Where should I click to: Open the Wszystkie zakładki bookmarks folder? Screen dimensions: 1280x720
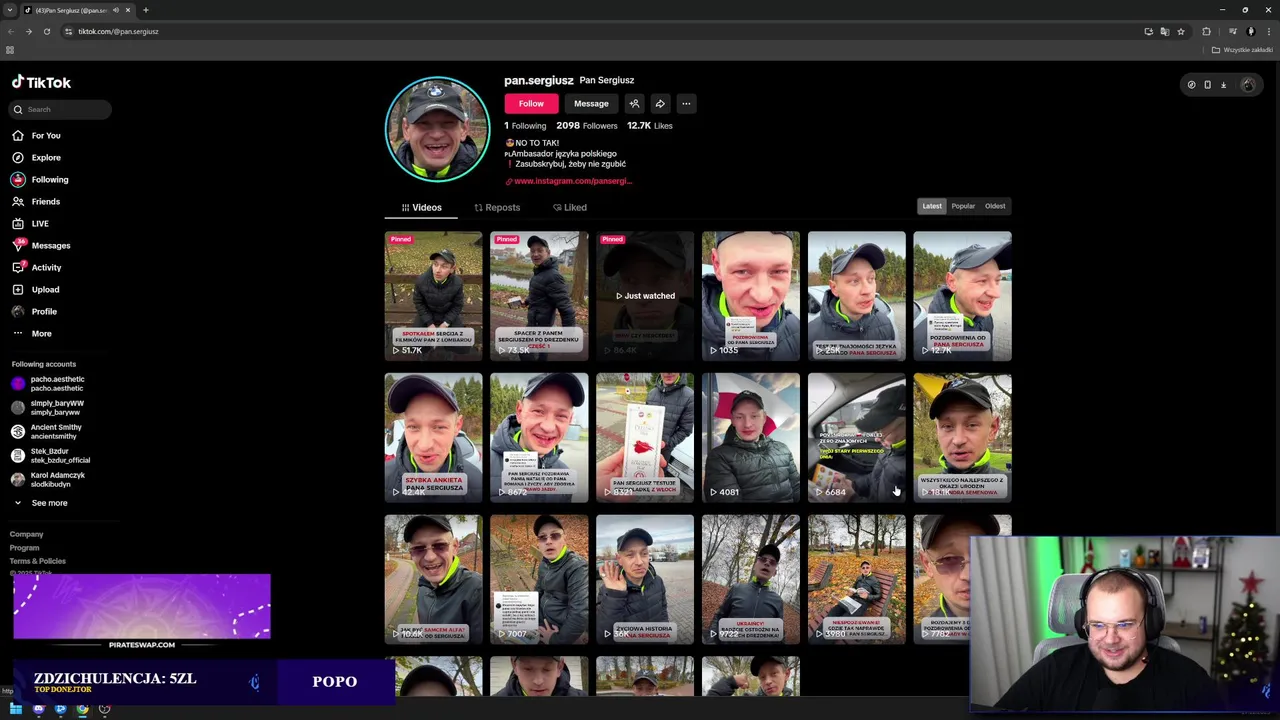1243,50
